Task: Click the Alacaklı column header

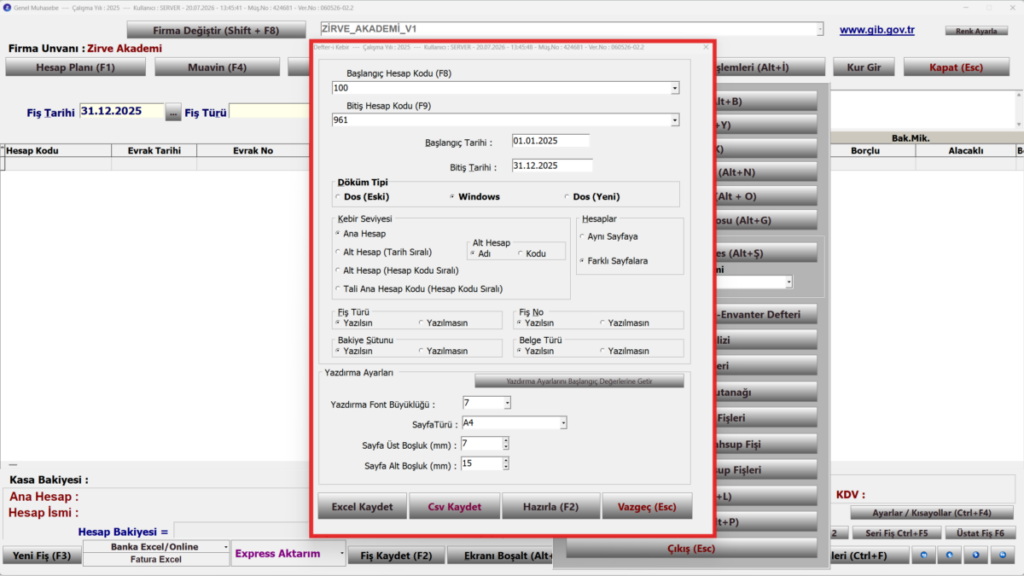Action: coord(965,150)
